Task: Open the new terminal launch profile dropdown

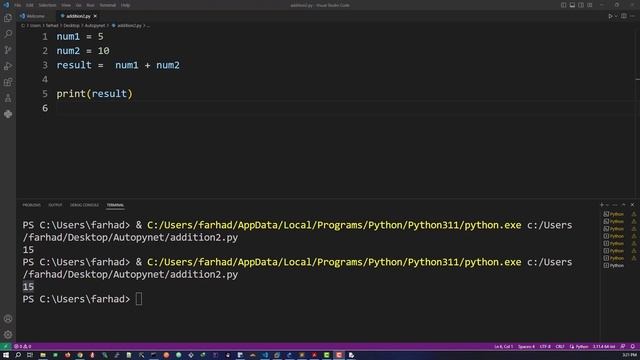Action: point(607,204)
